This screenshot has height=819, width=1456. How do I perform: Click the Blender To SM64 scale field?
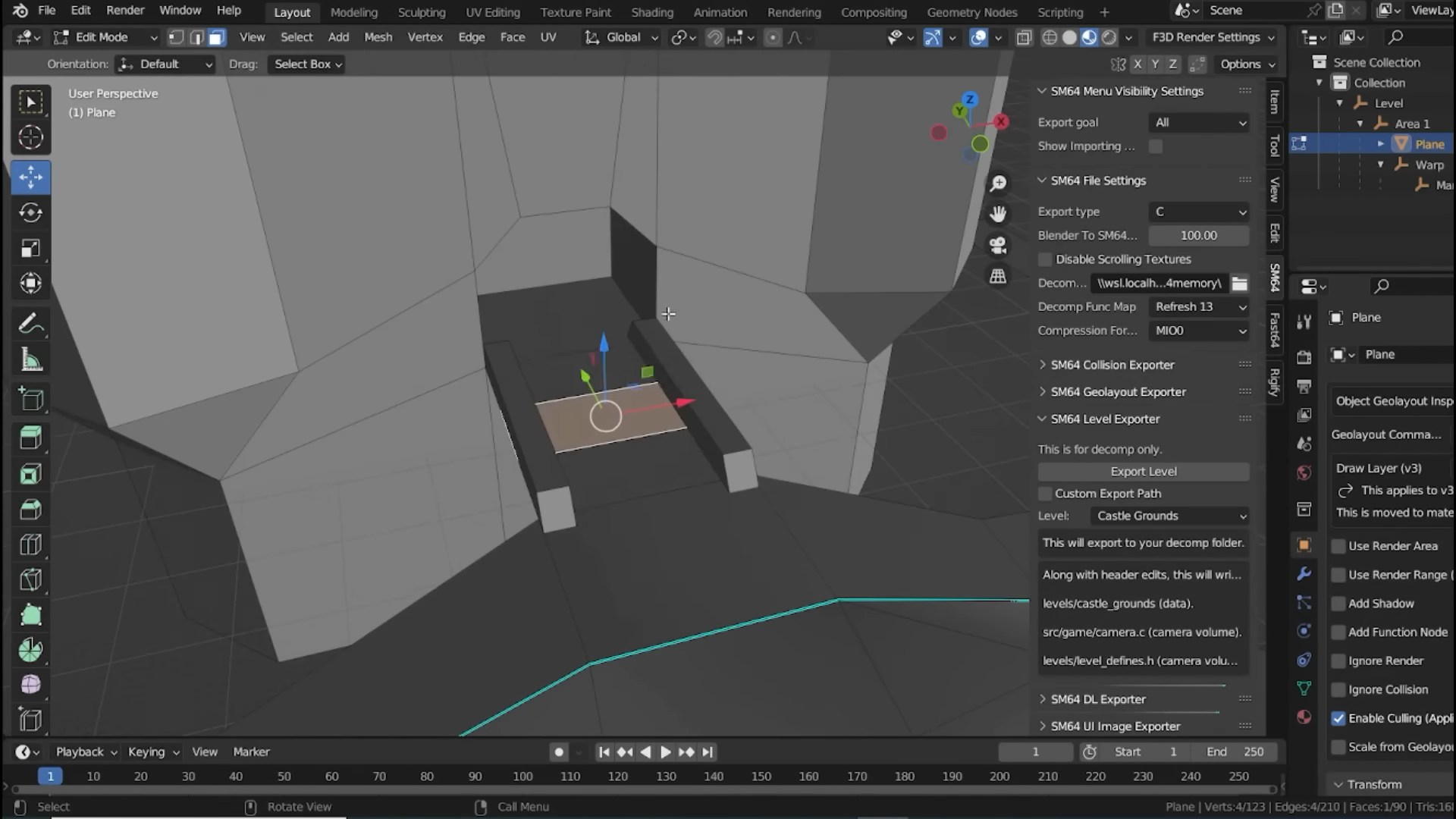coord(1198,236)
